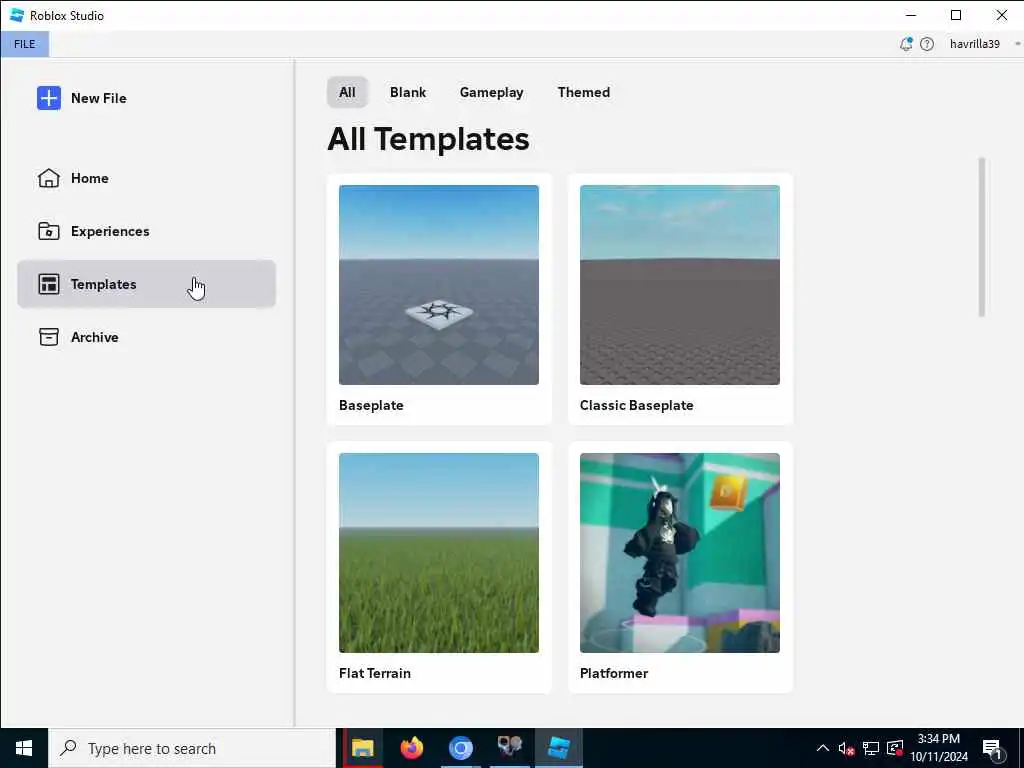Open Experiences folder icon in sidebar
Viewport: 1024px width, 768px height.
[49, 231]
